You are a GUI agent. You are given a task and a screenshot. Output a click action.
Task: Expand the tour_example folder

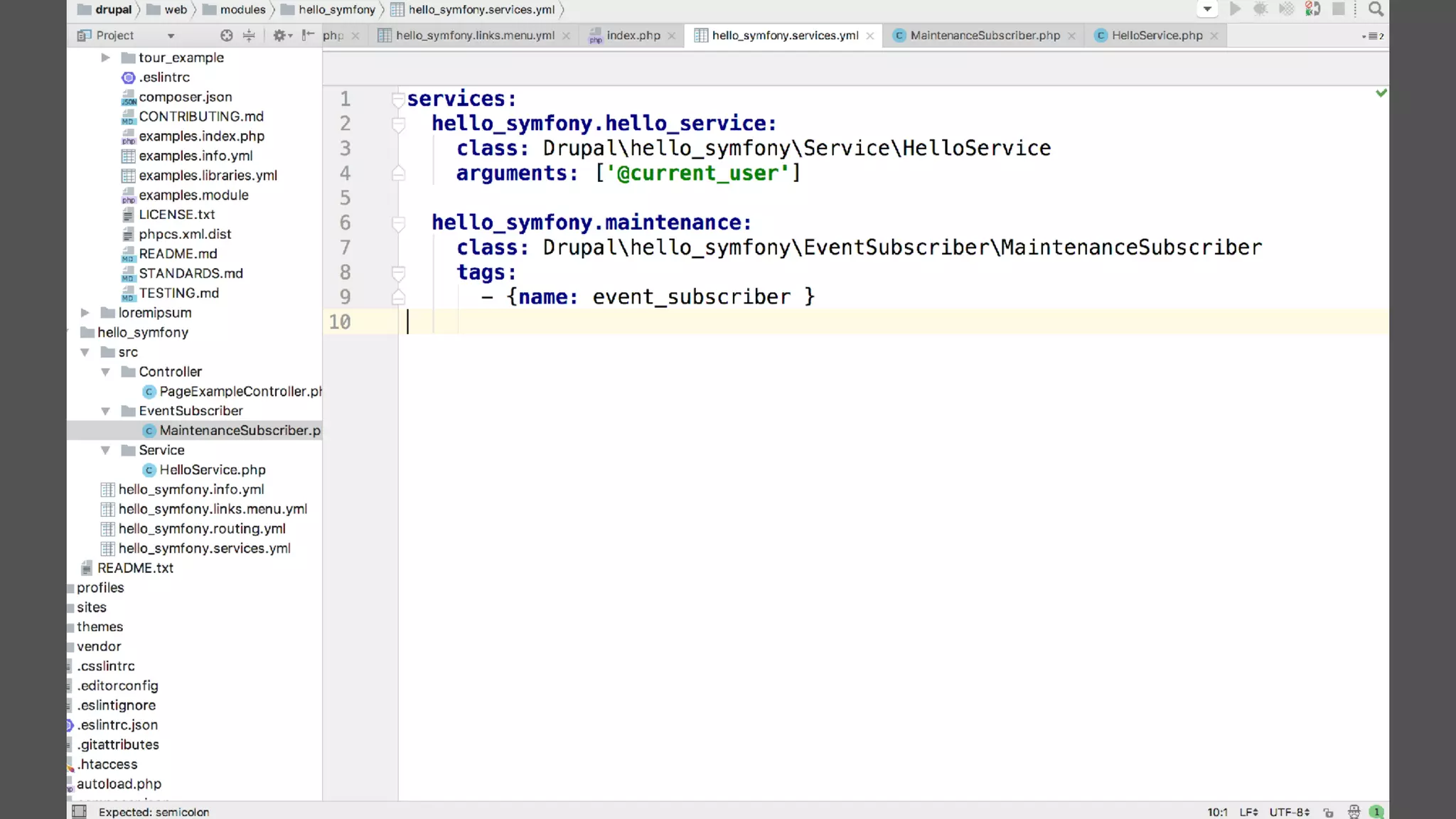(x=105, y=58)
